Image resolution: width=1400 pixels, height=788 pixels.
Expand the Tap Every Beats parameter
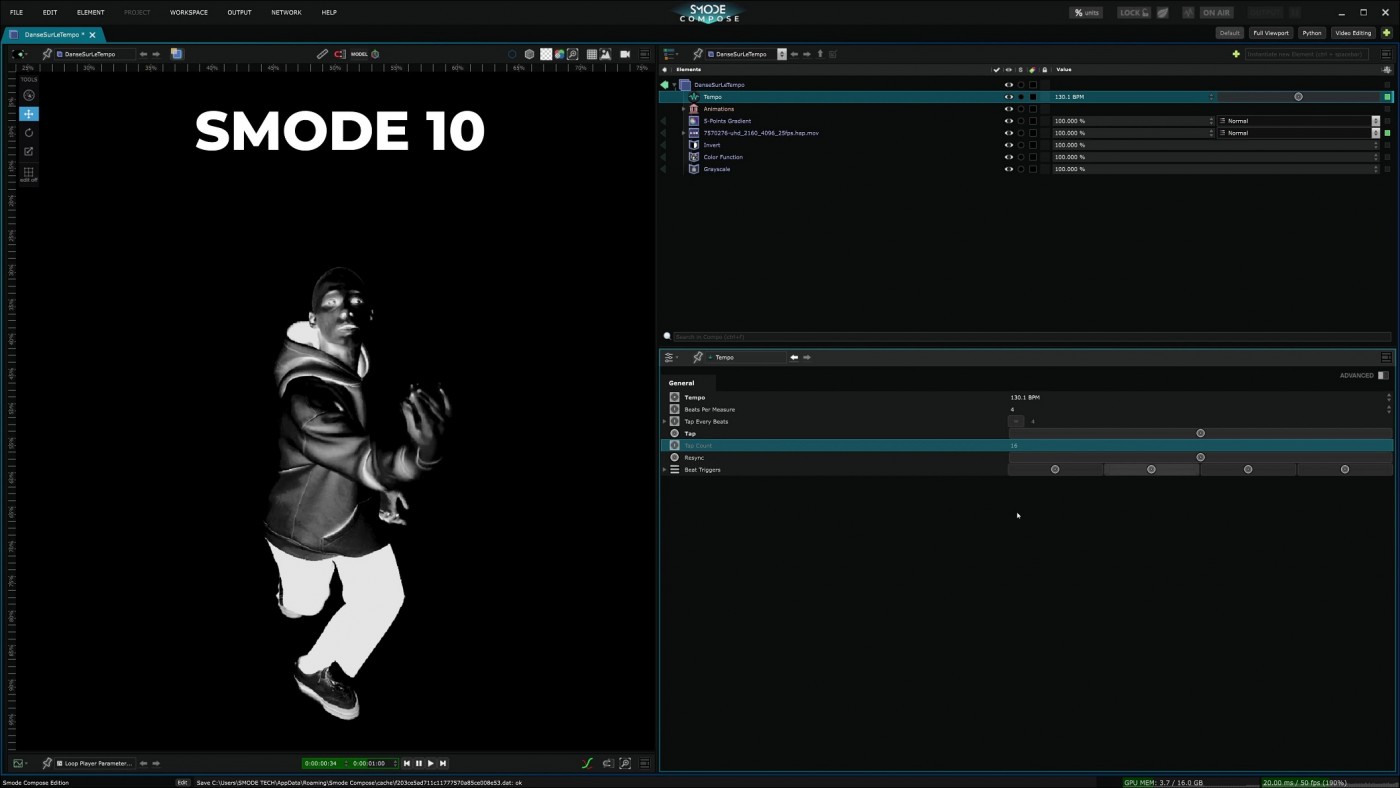click(664, 422)
